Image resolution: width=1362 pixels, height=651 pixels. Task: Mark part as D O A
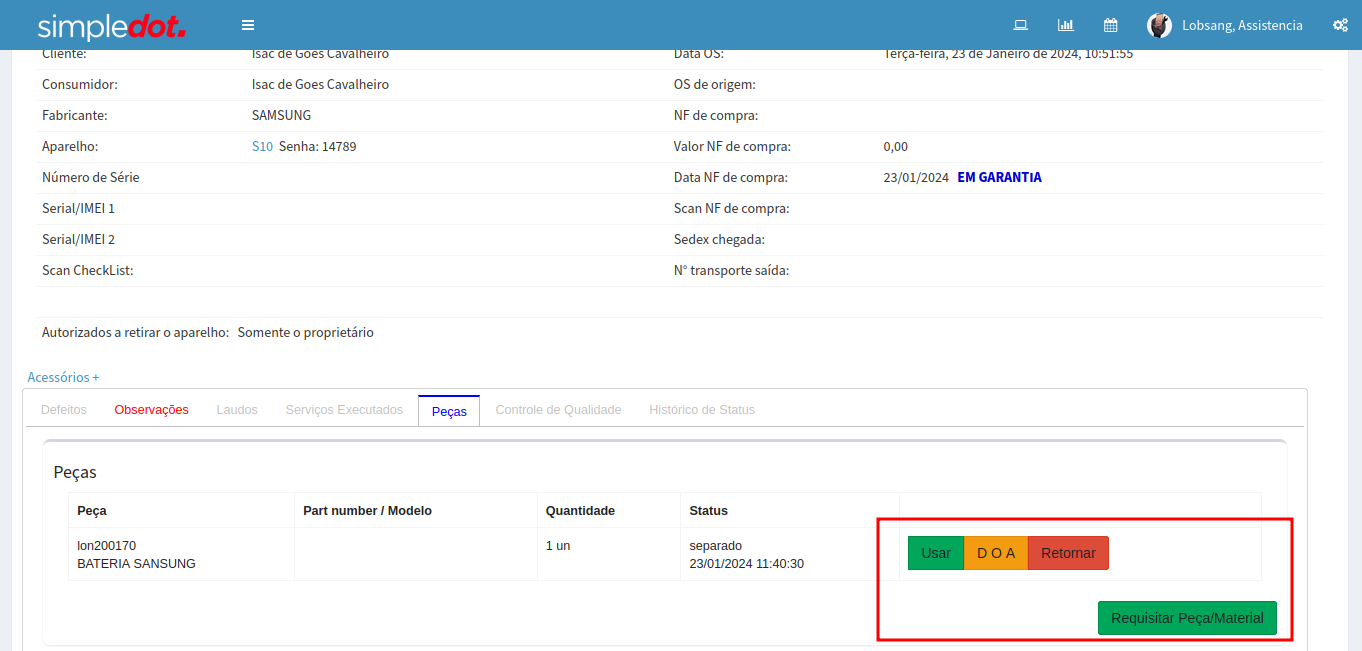tap(995, 553)
